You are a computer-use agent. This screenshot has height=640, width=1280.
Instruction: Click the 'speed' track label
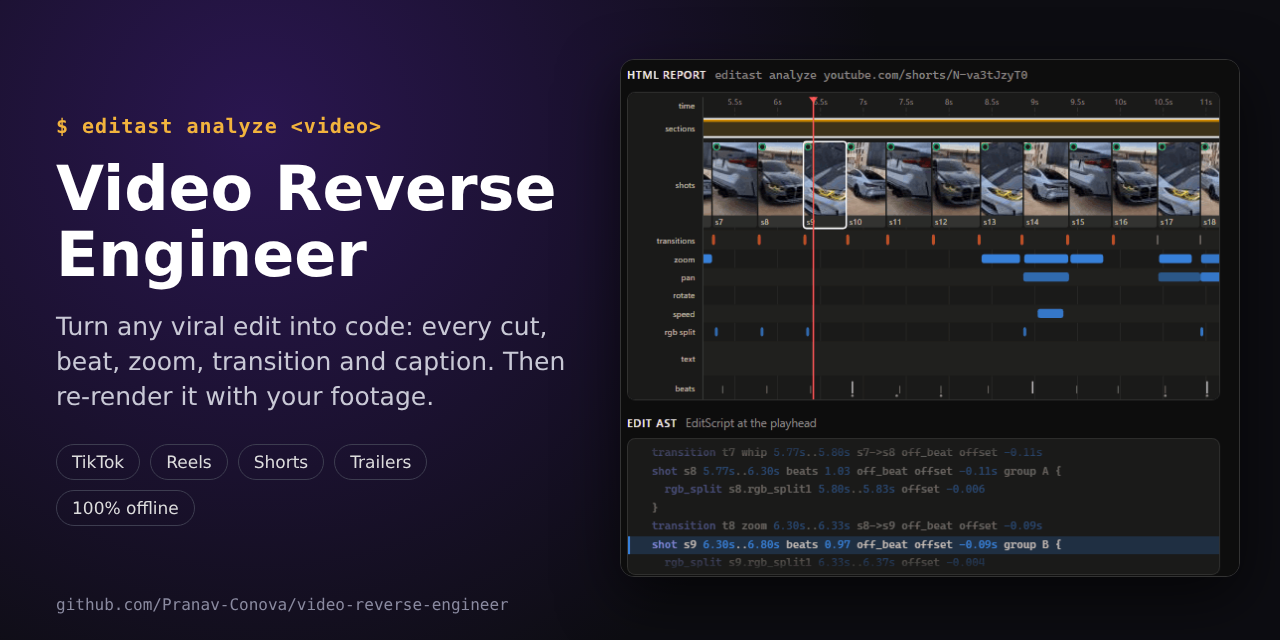pyautogui.click(x=683, y=314)
